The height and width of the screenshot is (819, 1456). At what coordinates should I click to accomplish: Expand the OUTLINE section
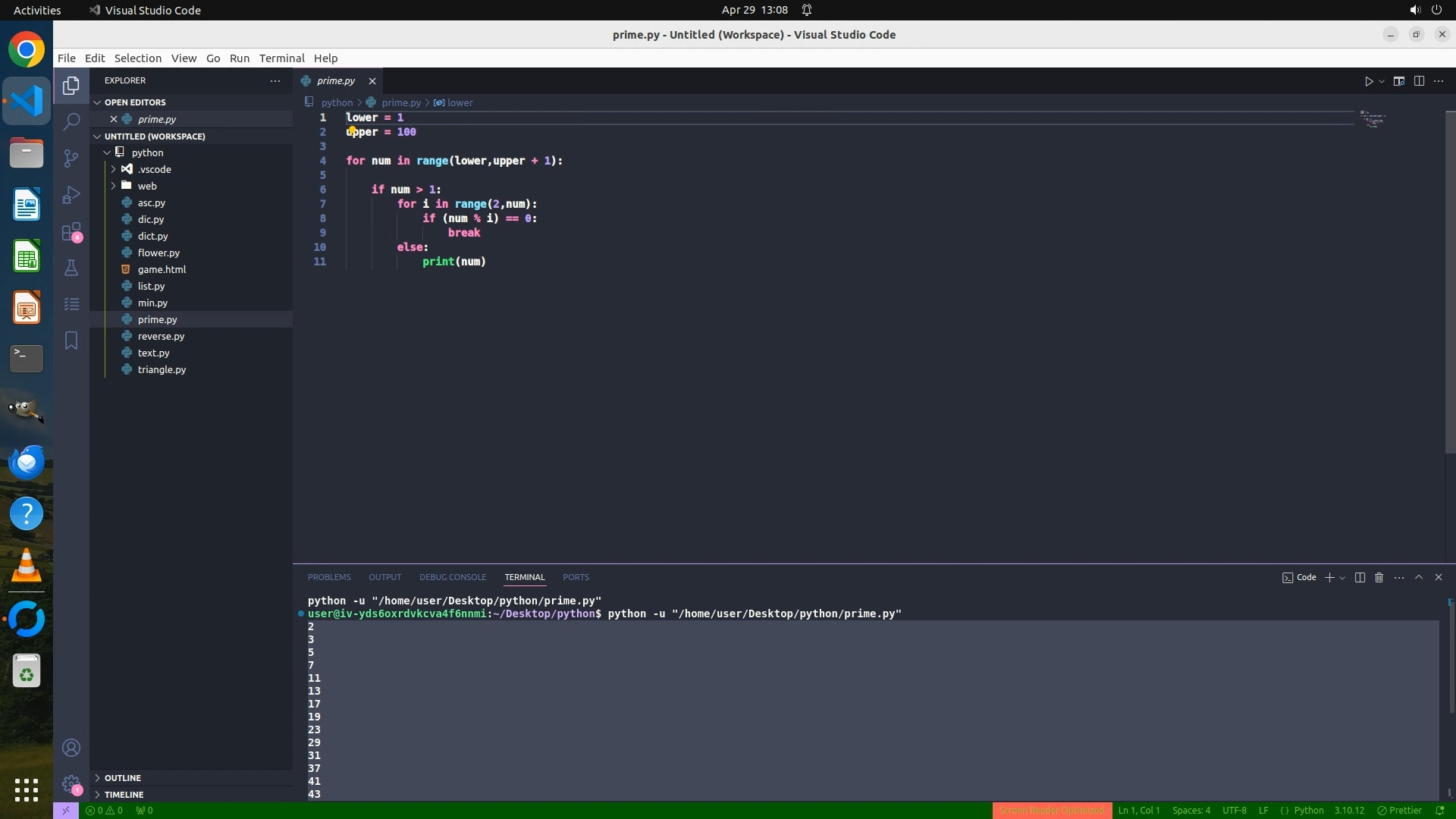(122, 778)
